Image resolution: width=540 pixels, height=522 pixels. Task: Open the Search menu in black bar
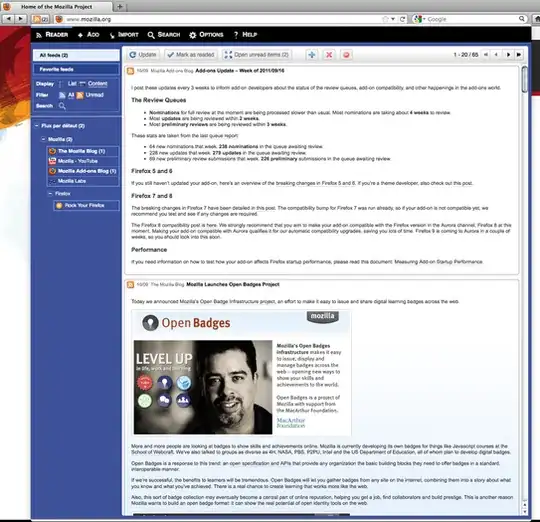point(164,34)
